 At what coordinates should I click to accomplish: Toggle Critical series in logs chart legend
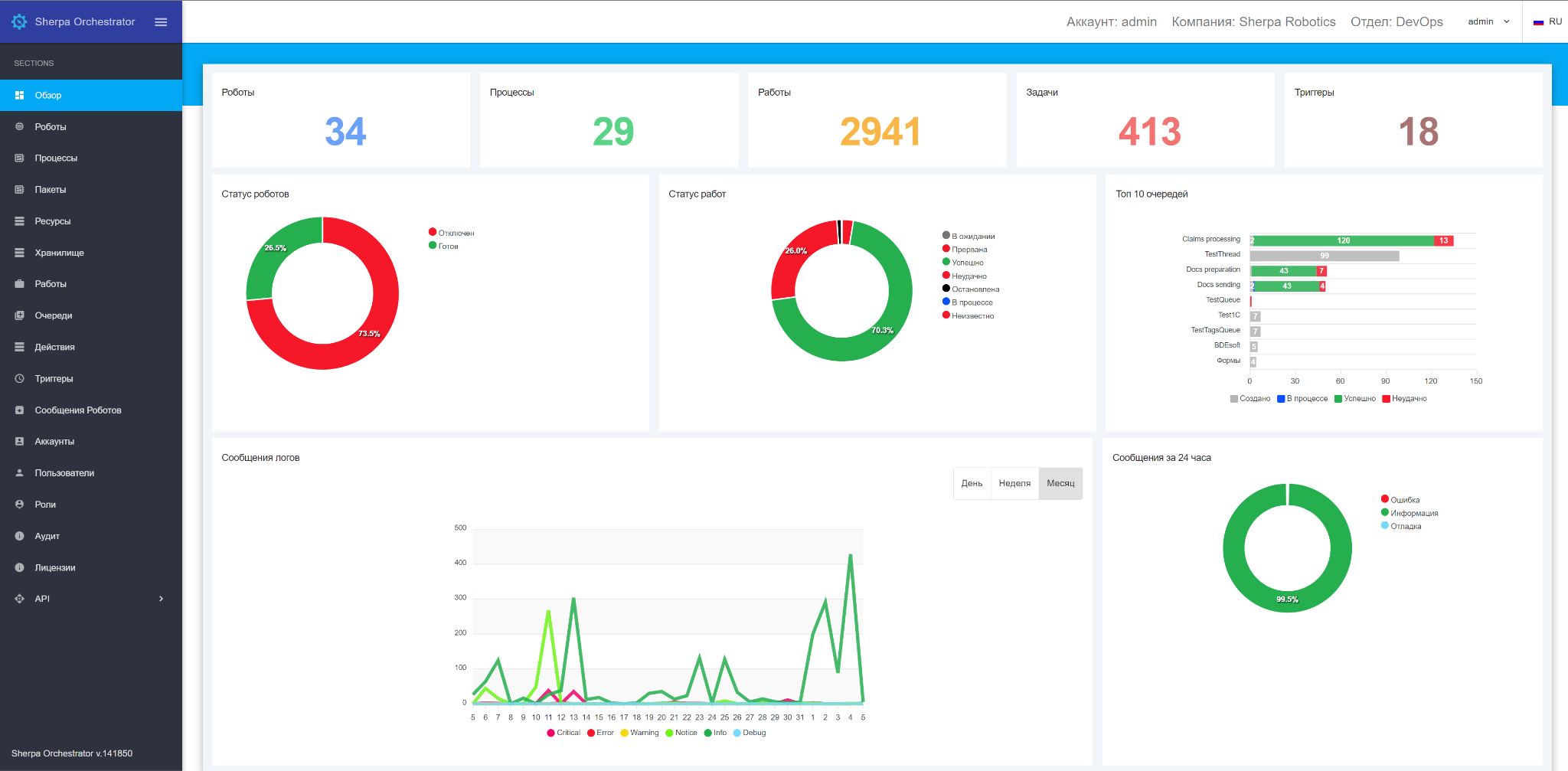[563, 733]
